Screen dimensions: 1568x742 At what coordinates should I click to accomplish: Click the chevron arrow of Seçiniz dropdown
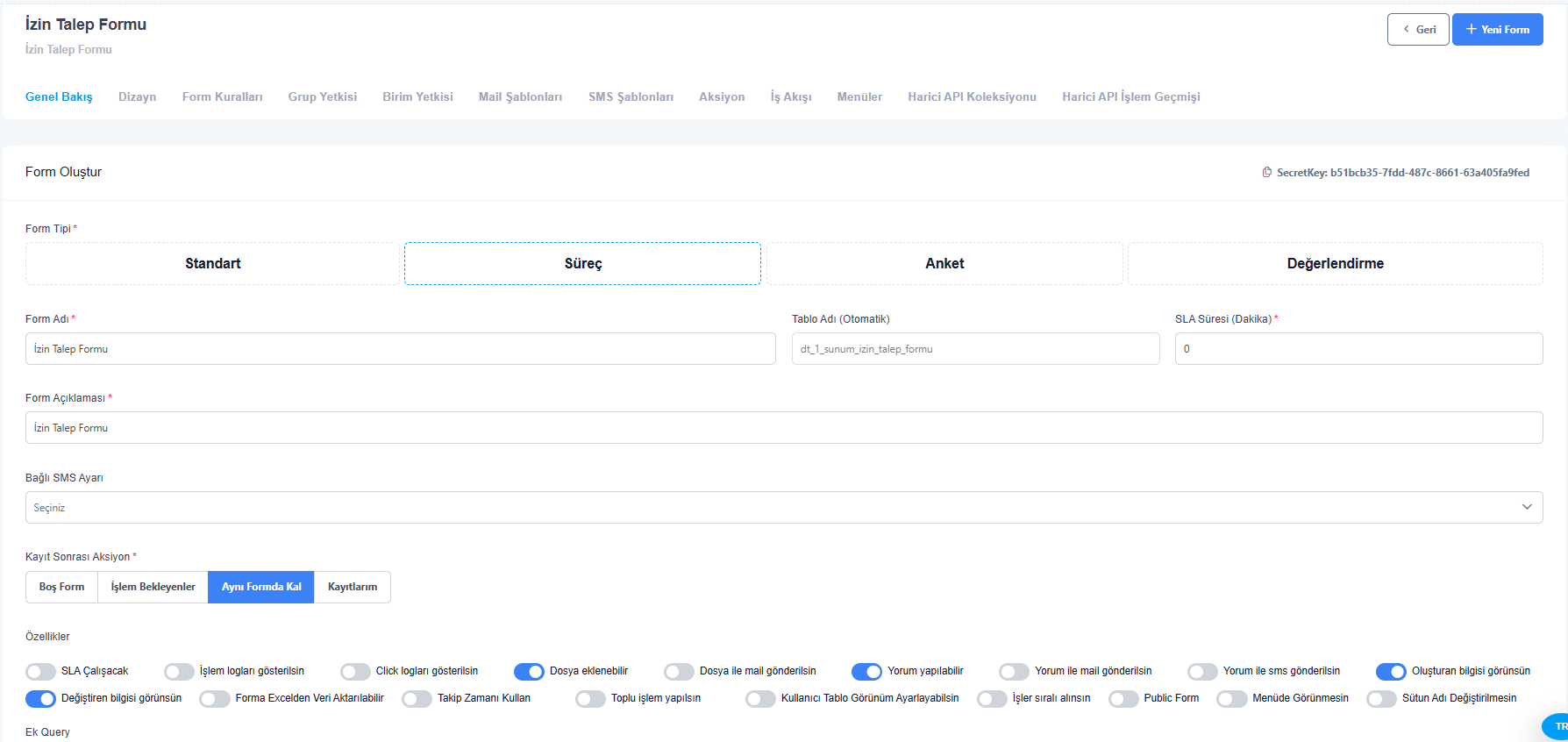(1527, 508)
